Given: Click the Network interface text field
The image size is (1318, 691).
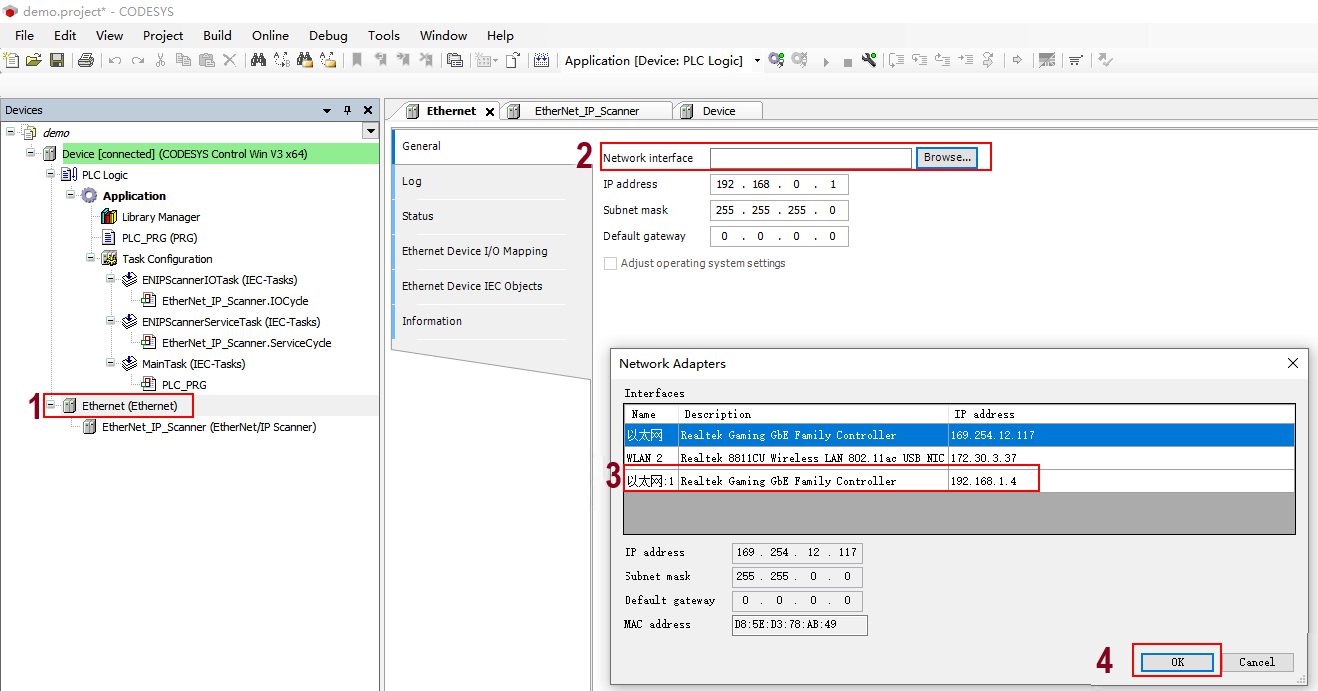Looking at the screenshot, I should point(810,158).
